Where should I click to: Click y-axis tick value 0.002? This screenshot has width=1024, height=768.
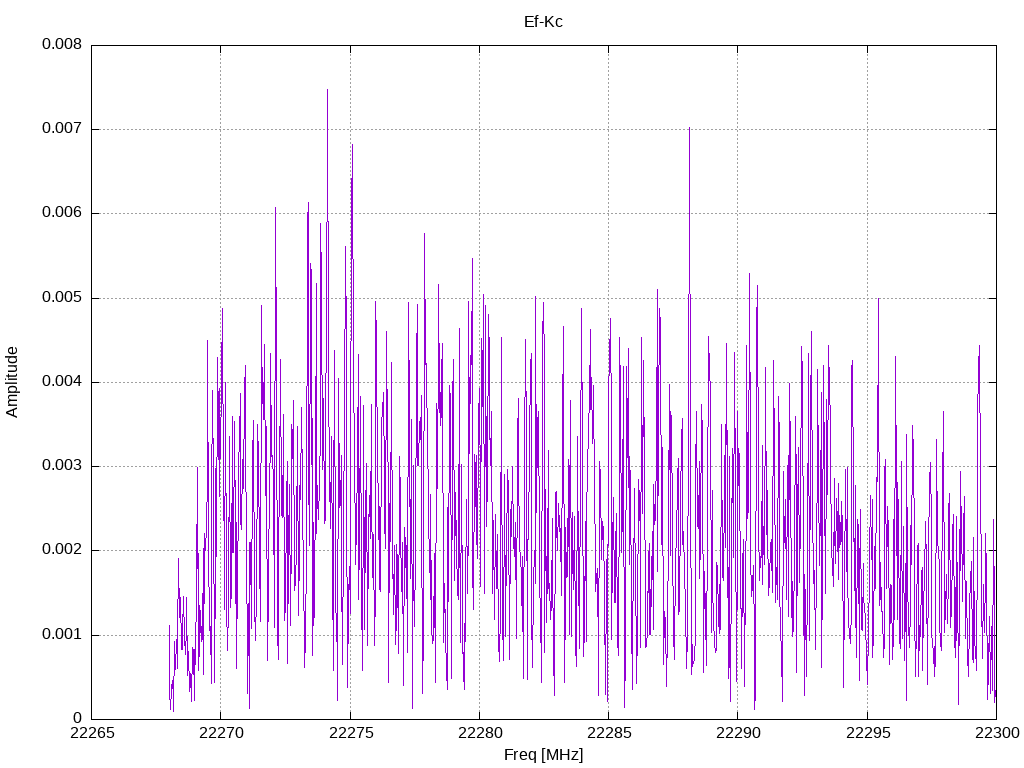pos(62,550)
